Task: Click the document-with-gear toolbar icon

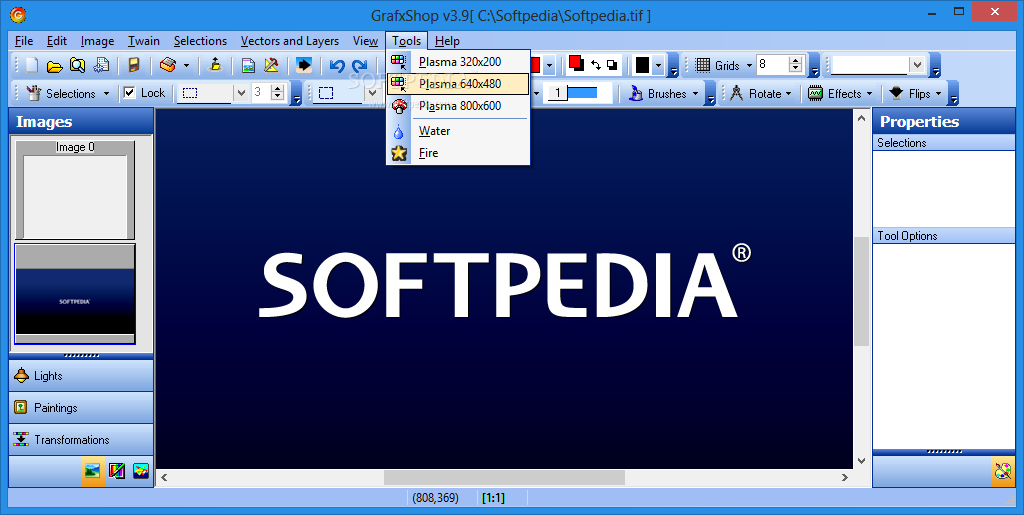Action: tap(101, 65)
